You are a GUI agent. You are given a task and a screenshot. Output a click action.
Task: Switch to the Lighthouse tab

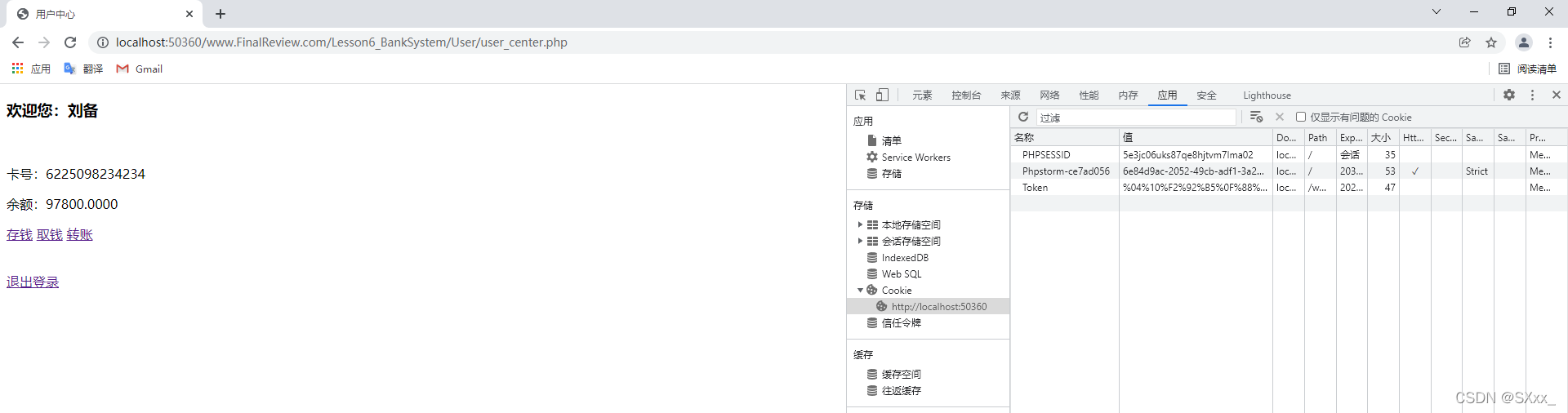pyautogui.click(x=1267, y=95)
